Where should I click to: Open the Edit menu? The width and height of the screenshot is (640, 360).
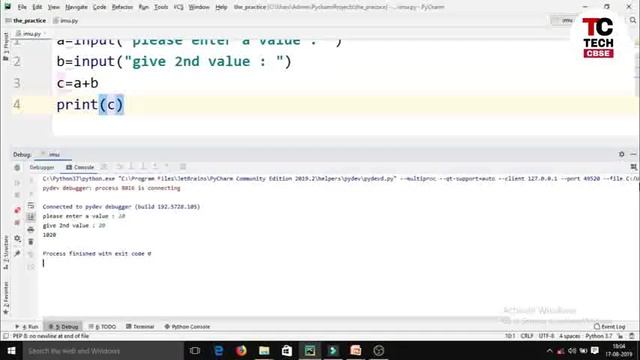(x=37, y=7)
